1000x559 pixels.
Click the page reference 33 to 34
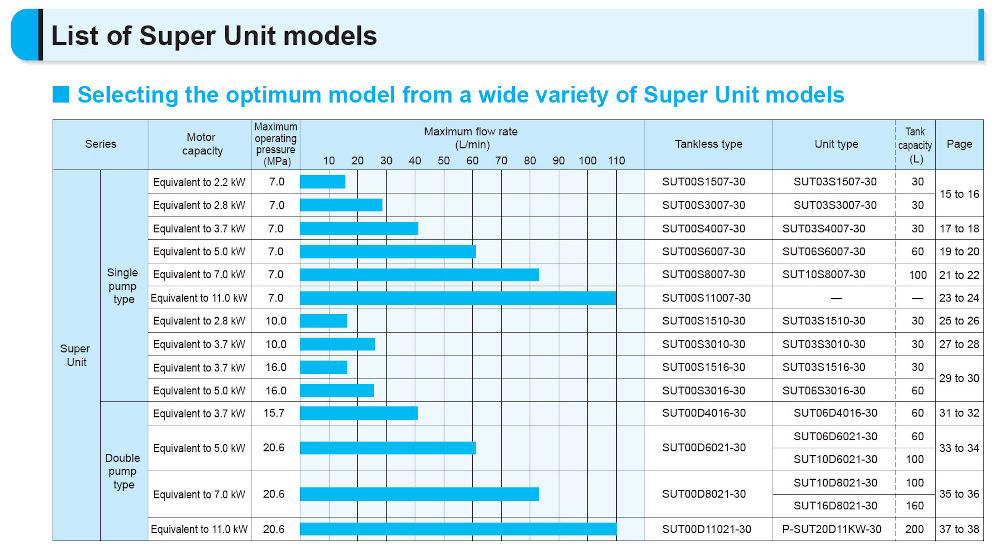[x=959, y=448]
